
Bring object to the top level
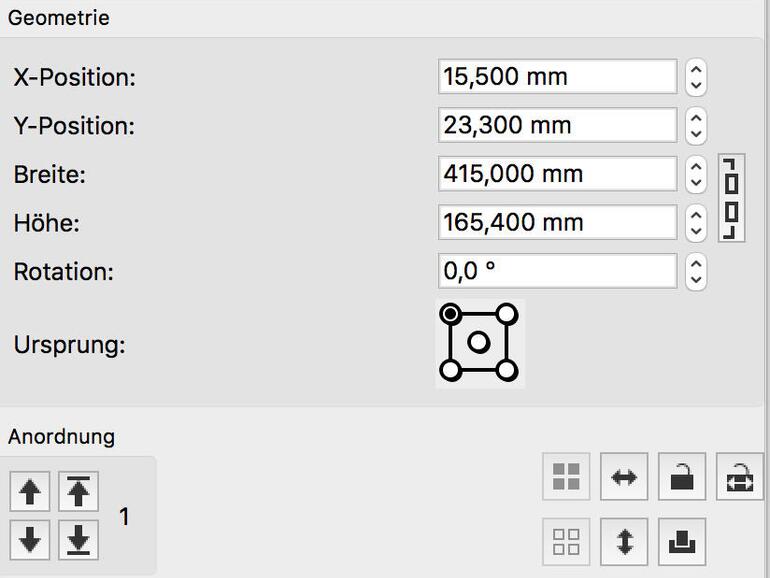(x=79, y=492)
